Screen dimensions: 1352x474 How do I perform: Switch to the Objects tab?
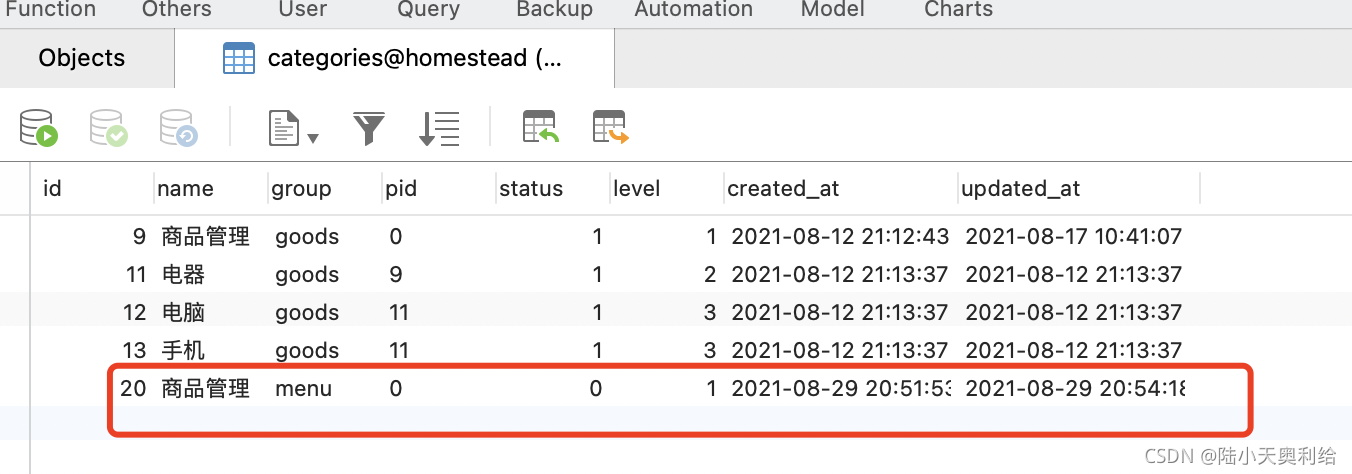click(82, 58)
